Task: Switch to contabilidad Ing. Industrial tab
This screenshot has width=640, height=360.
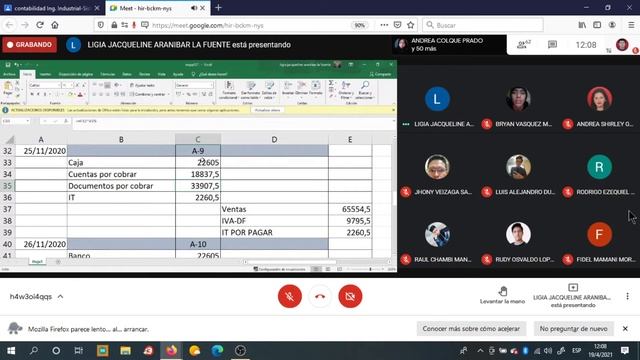Action: coord(51,8)
